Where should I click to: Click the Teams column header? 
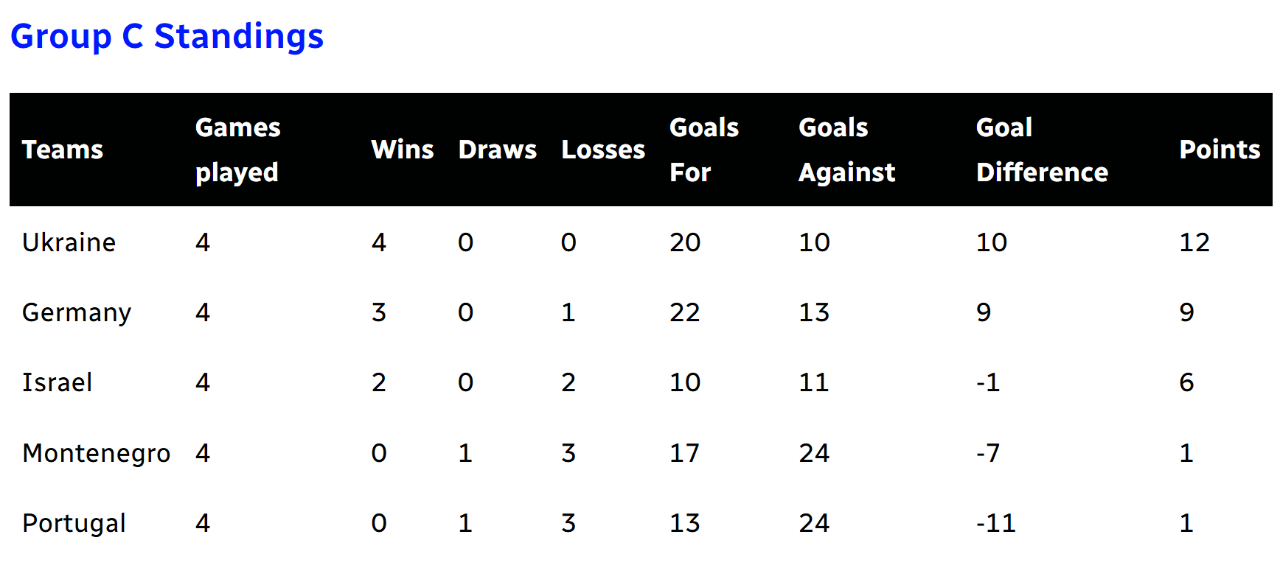coord(62,150)
